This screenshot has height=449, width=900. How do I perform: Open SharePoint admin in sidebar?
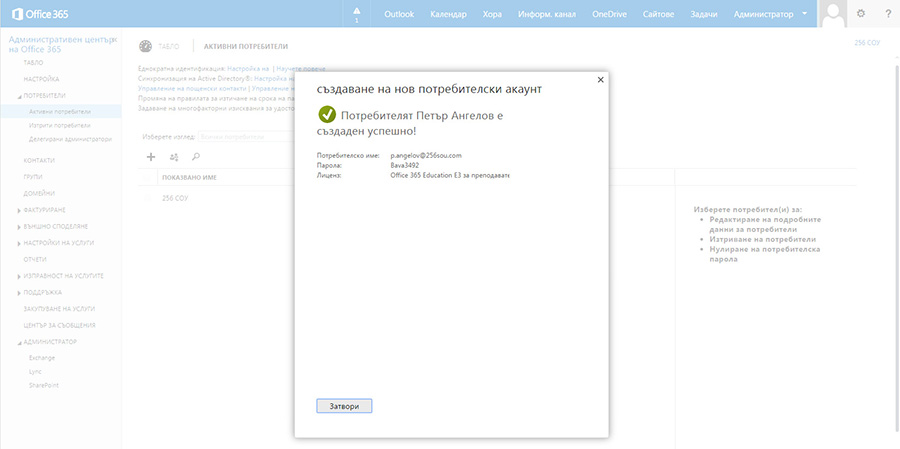click(x=44, y=385)
